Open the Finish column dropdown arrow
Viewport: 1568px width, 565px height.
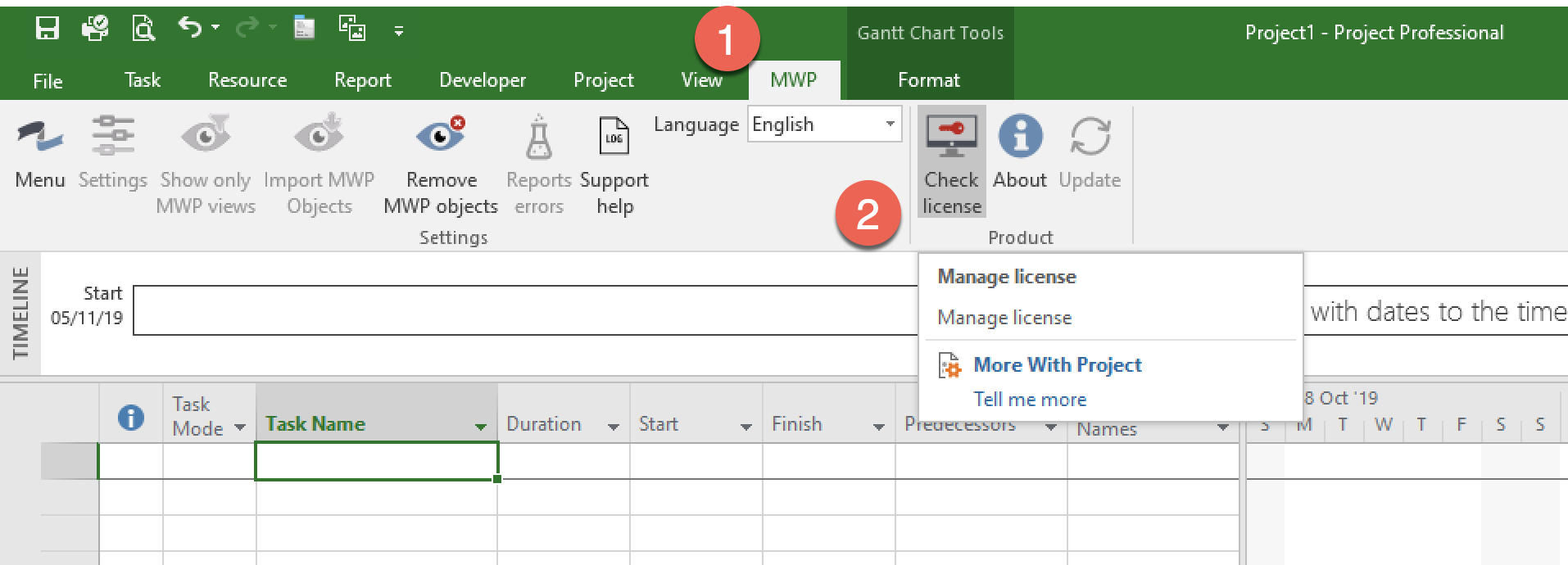point(879,427)
